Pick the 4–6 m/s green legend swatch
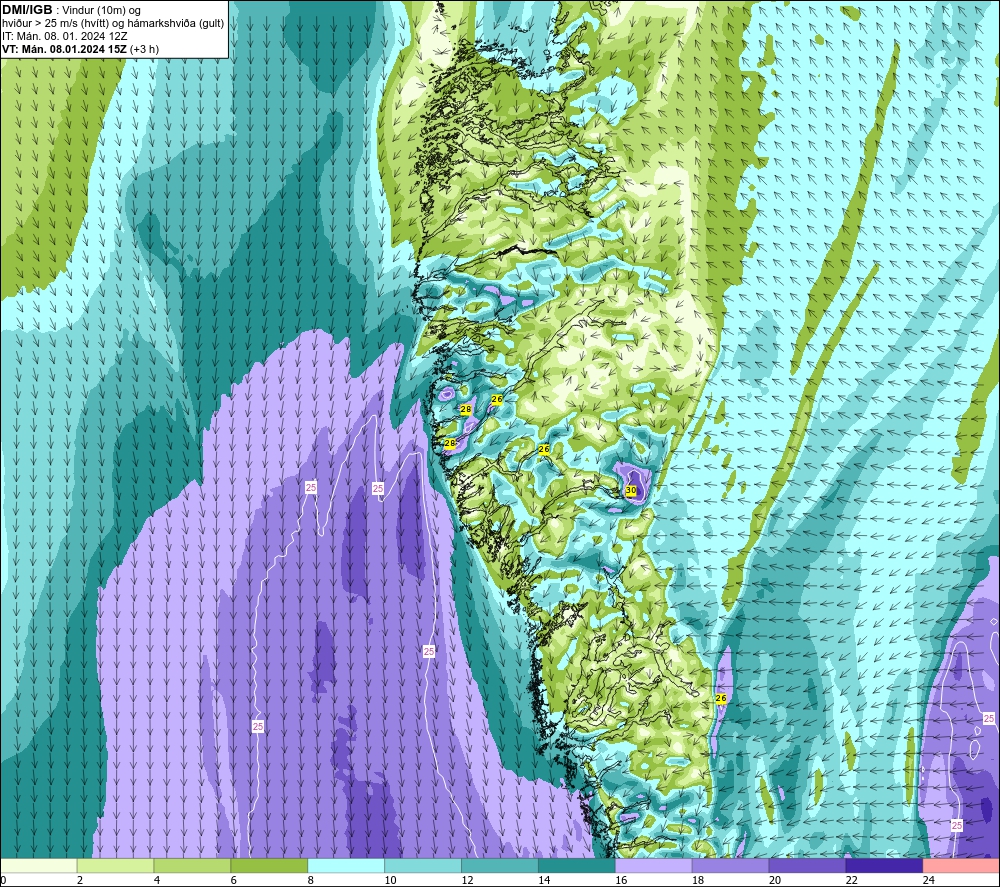This screenshot has width=1000, height=887. pyautogui.click(x=192, y=865)
